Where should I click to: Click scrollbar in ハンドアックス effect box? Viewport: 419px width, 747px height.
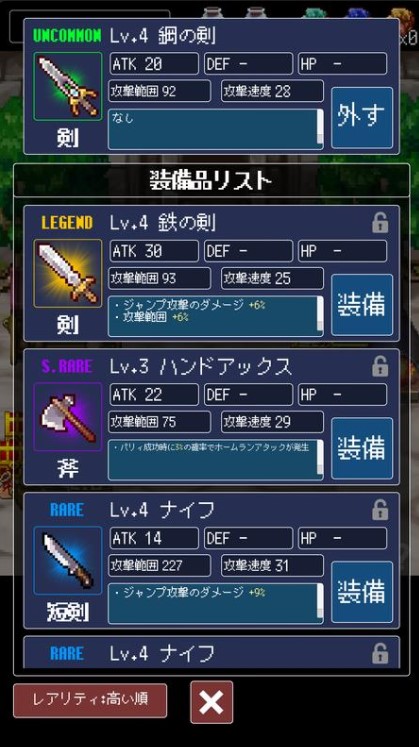(x=320, y=457)
